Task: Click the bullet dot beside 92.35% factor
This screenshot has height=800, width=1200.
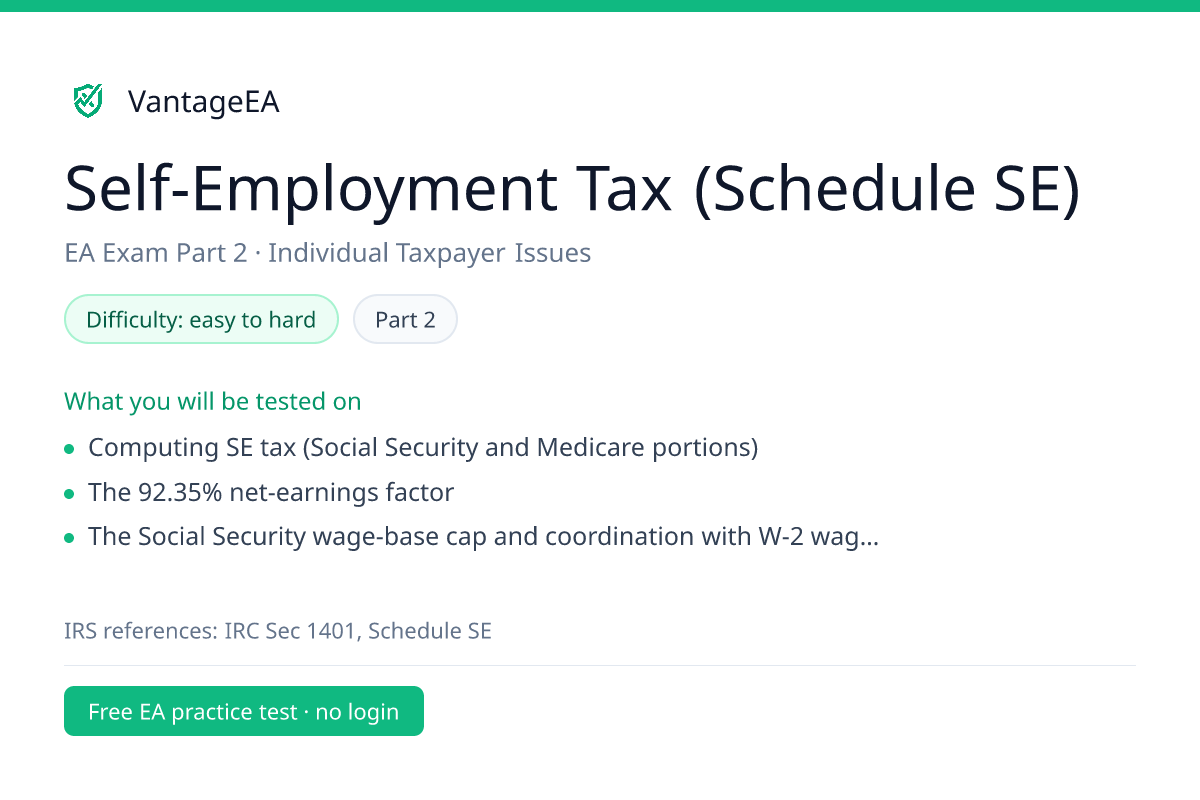Action: tap(69, 494)
